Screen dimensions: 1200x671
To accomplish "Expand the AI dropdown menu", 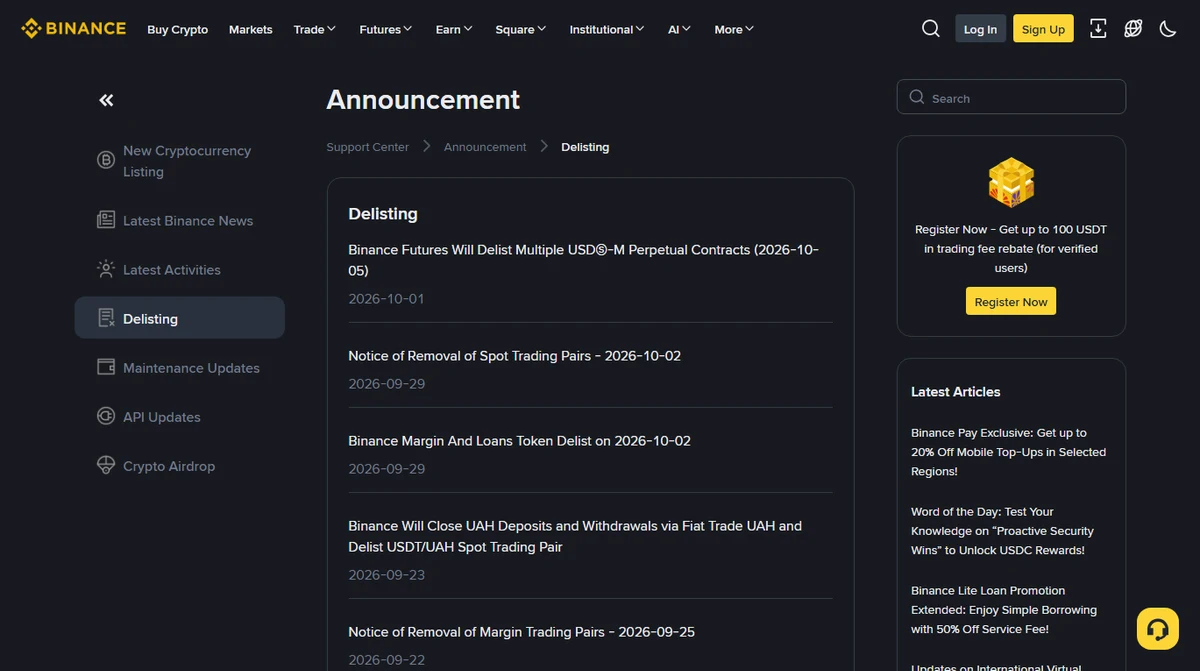I will click(680, 29).
